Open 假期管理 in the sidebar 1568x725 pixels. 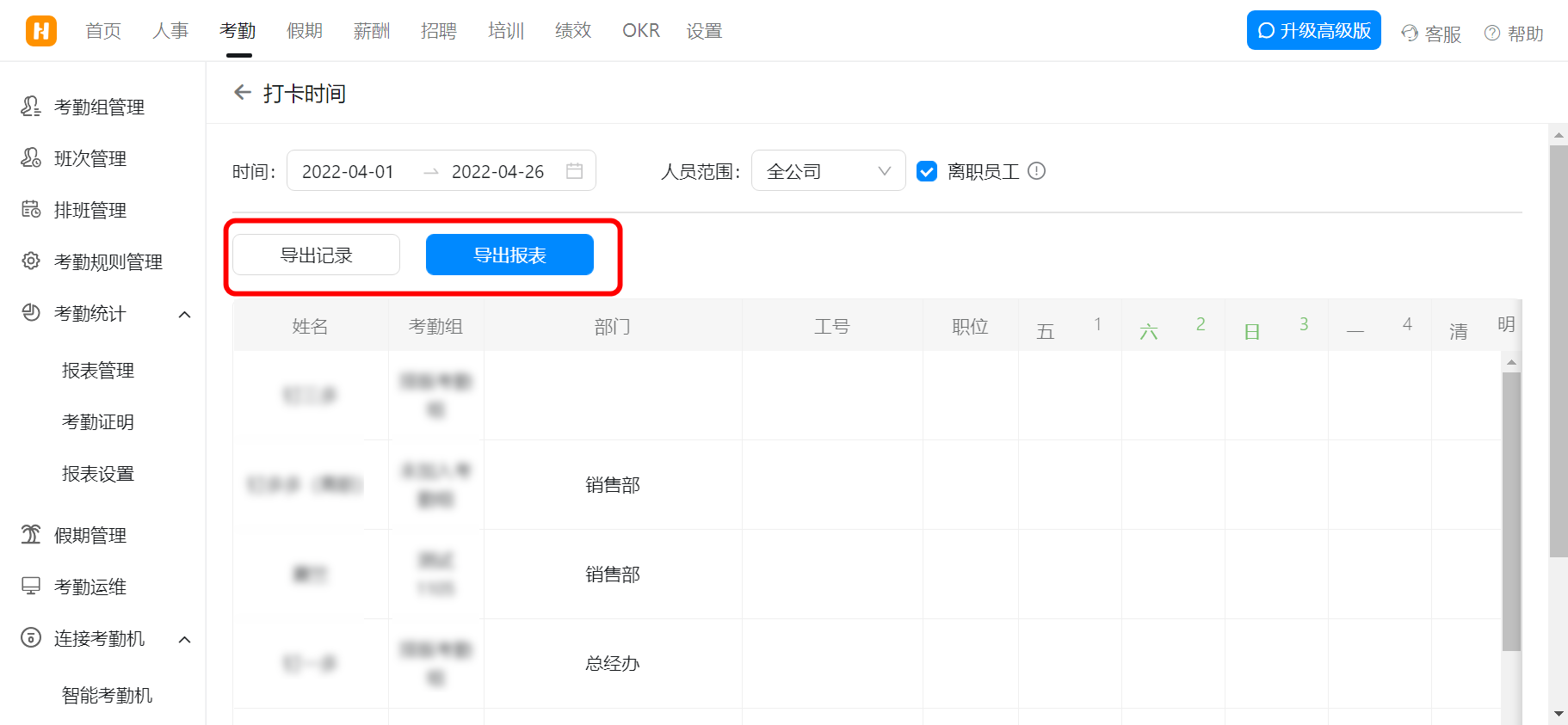point(90,536)
